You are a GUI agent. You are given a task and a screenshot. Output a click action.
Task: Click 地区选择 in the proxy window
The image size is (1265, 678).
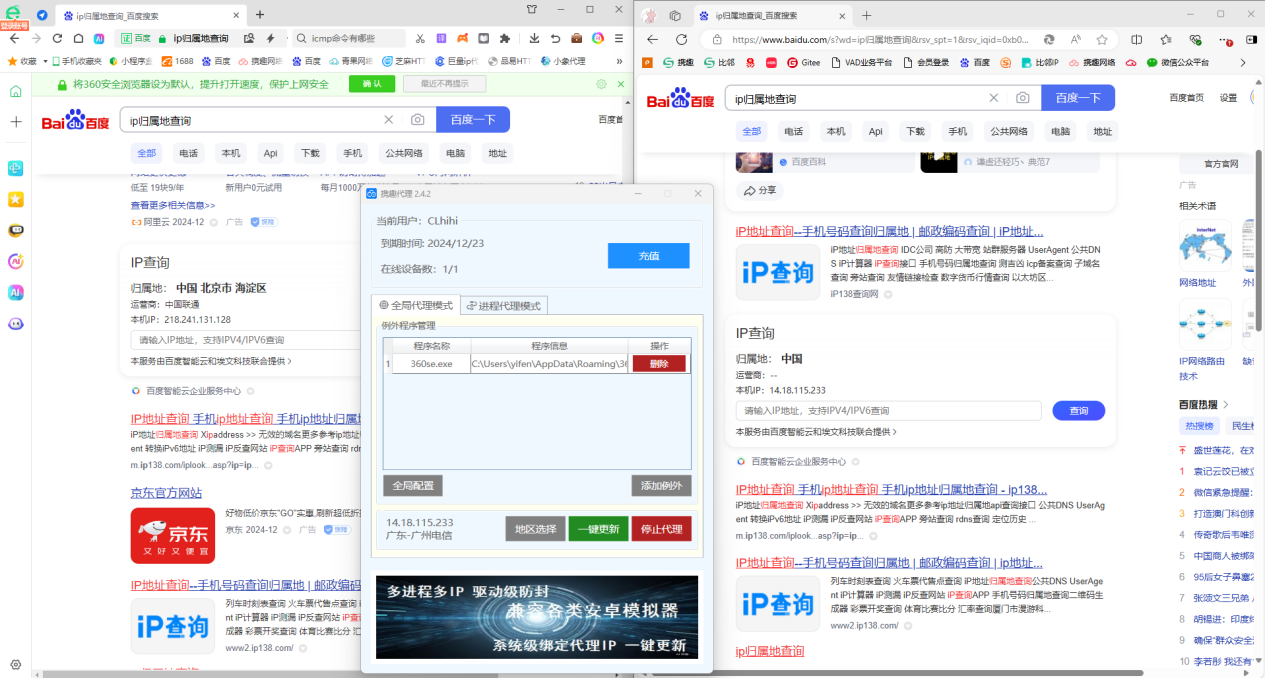[x=535, y=528]
